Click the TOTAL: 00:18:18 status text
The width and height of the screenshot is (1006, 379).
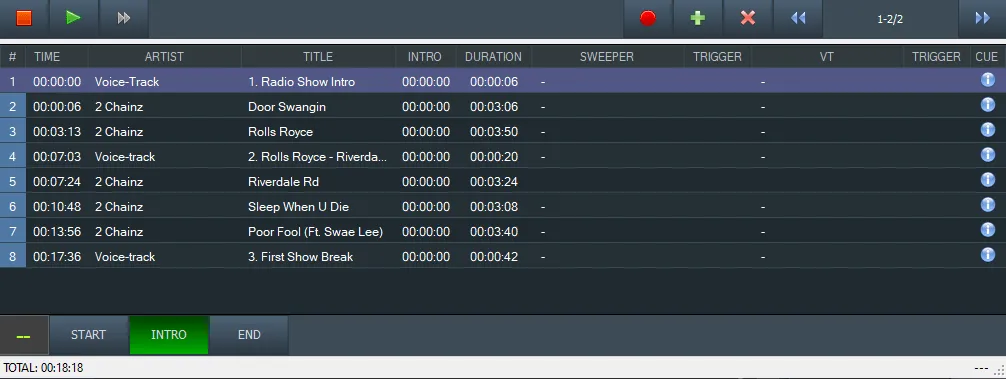tap(43, 368)
